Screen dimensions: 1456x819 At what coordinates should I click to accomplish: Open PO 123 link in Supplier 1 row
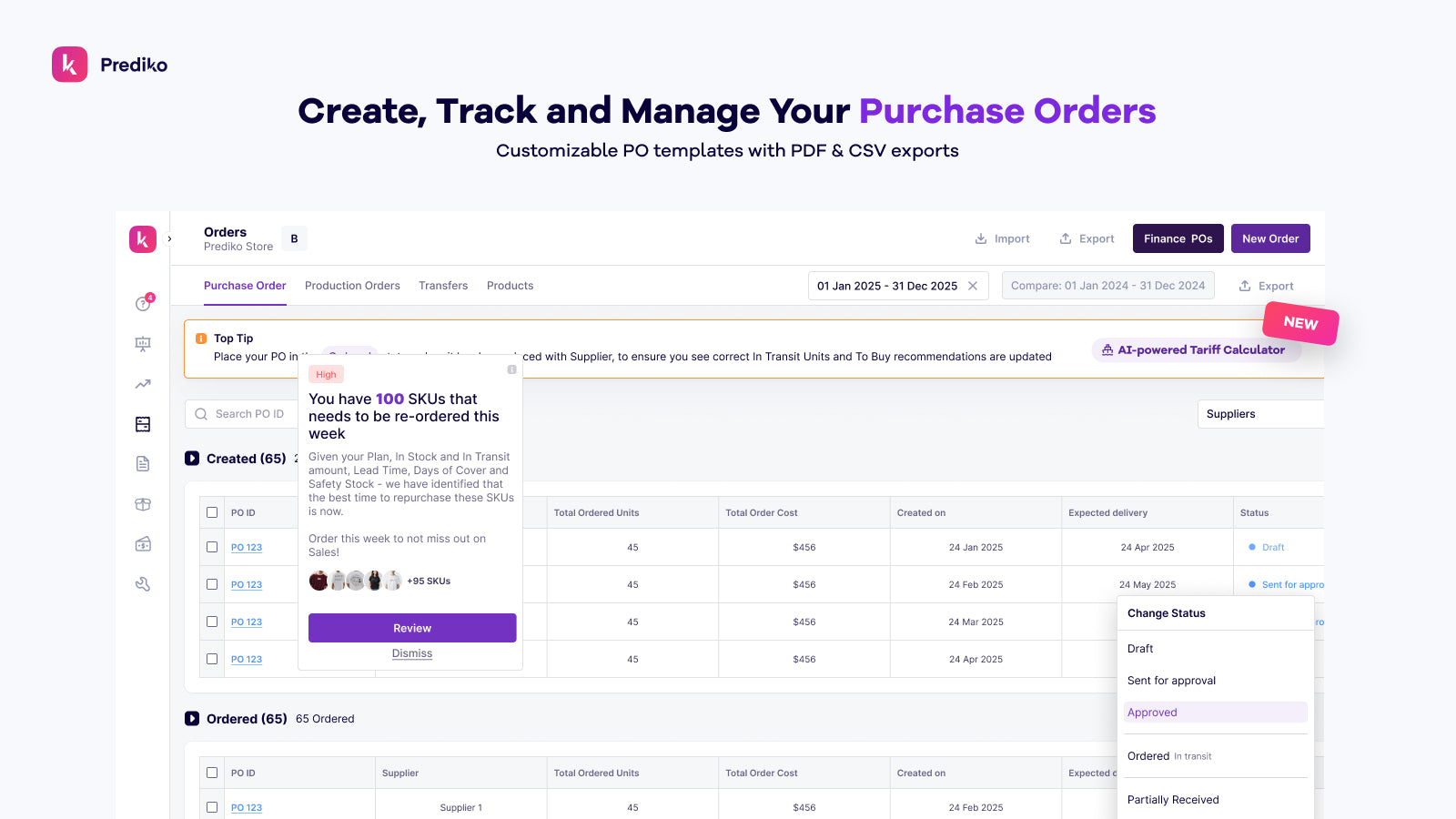247,807
